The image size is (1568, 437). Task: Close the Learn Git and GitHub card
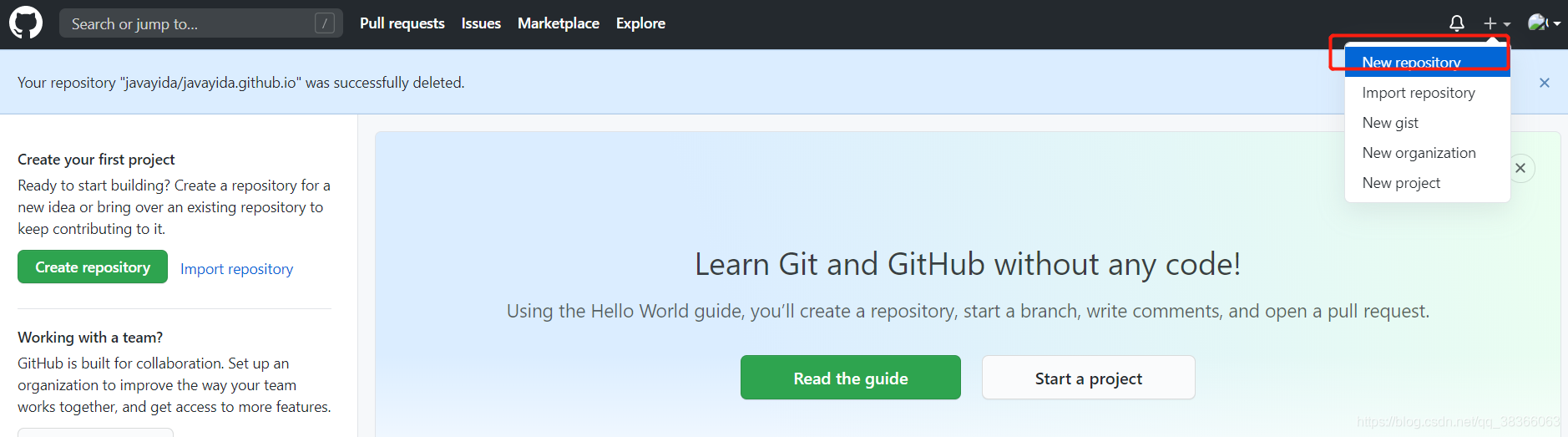1520,168
